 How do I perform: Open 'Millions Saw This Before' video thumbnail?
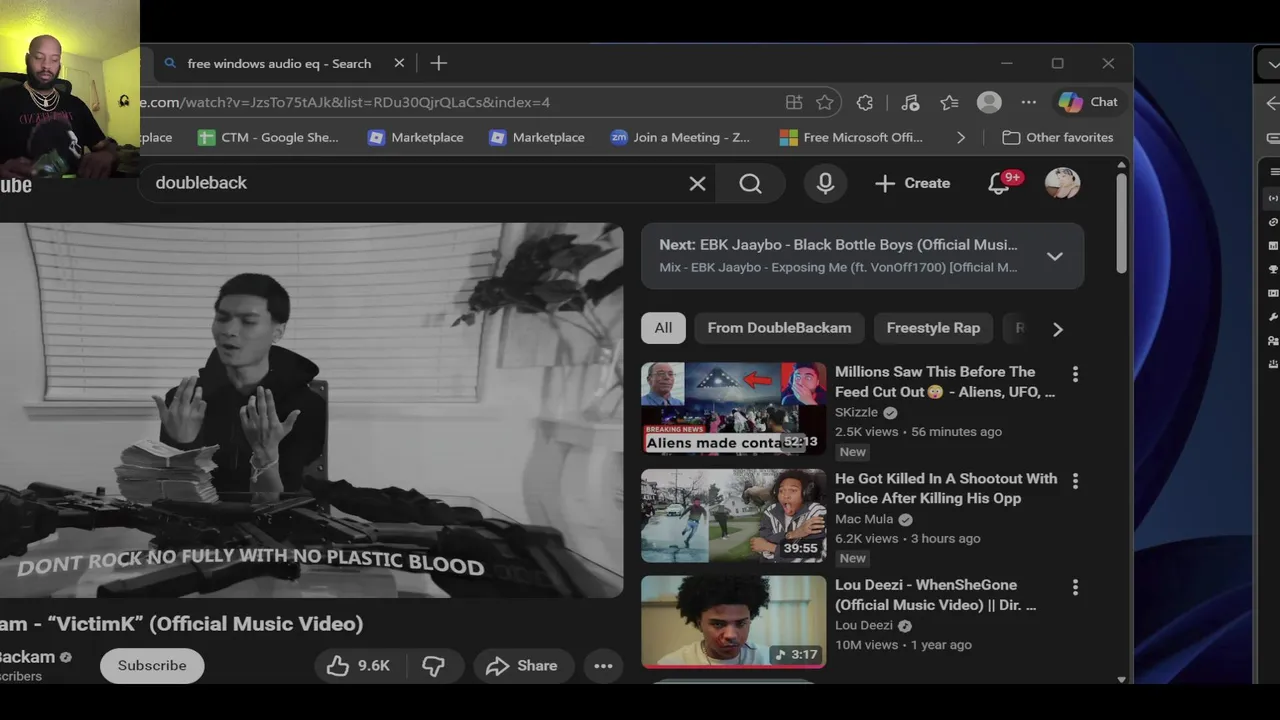[x=733, y=408]
